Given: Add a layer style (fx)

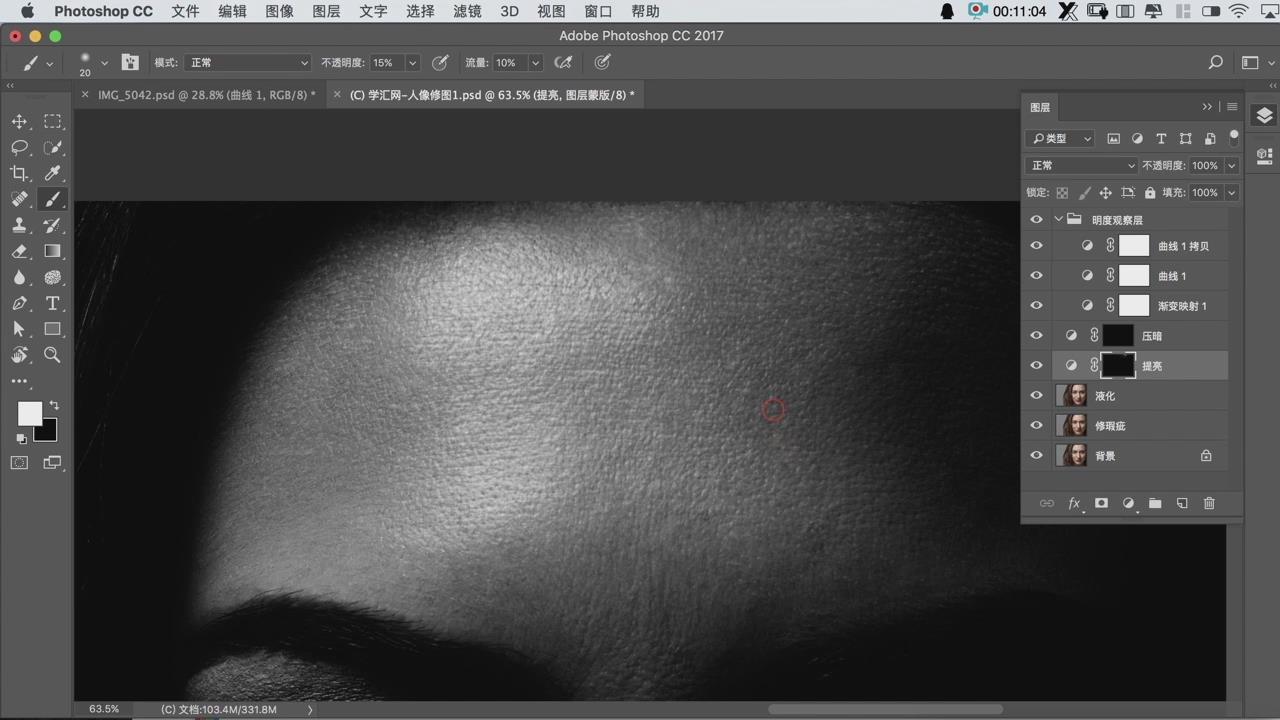Looking at the screenshot, I should click(1074, 503).
